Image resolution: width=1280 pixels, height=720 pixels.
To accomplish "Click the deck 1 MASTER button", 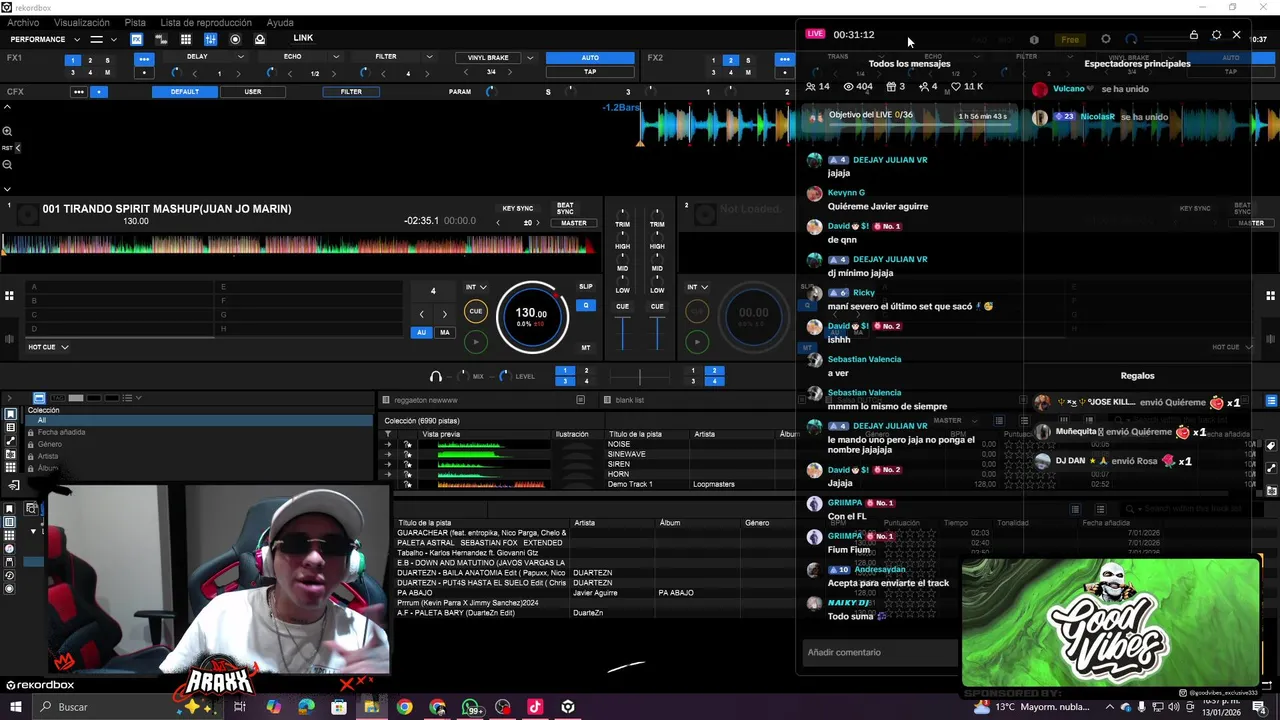I will pyautogui.click(x=574, y=223).
